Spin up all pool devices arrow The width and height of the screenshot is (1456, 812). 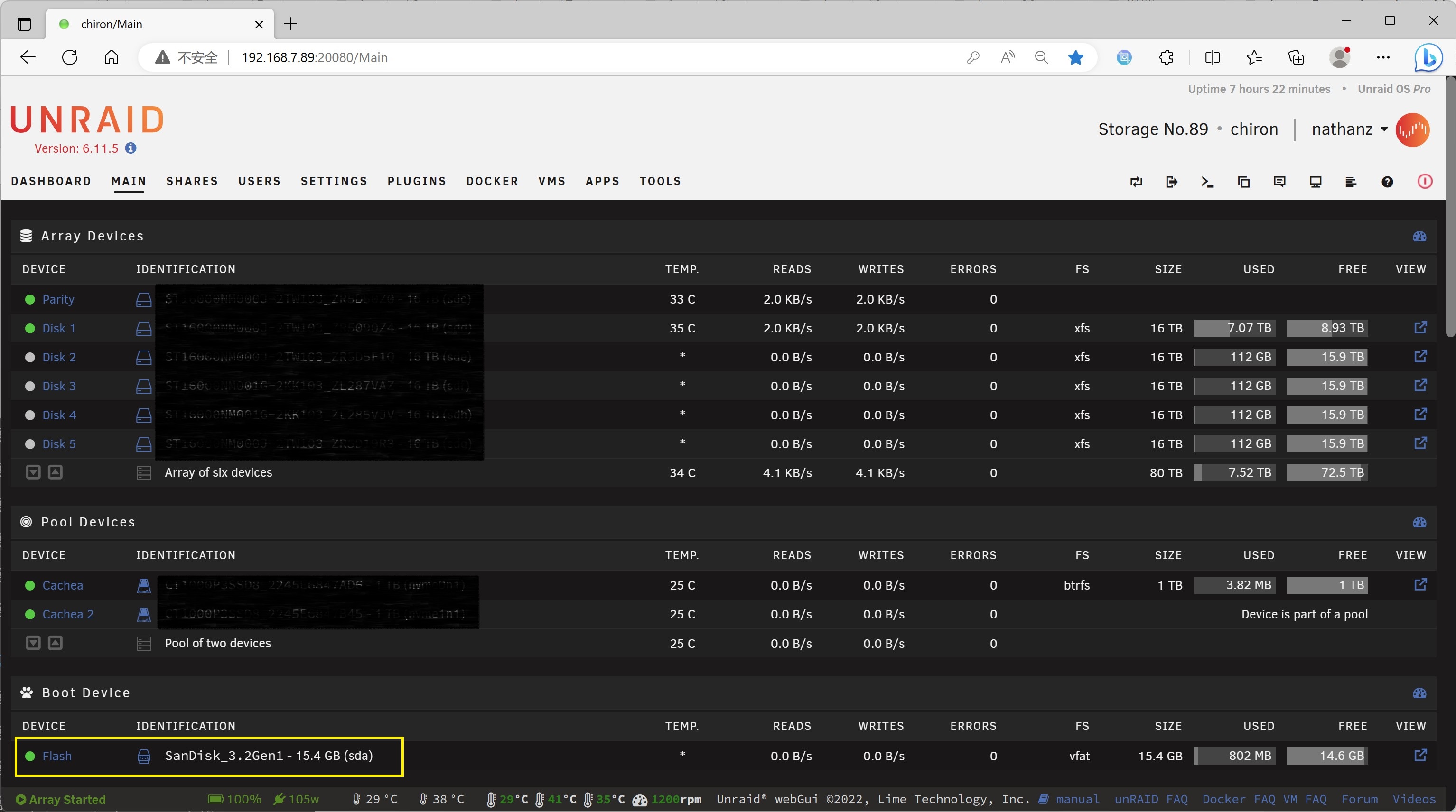[x=55, y=643]
